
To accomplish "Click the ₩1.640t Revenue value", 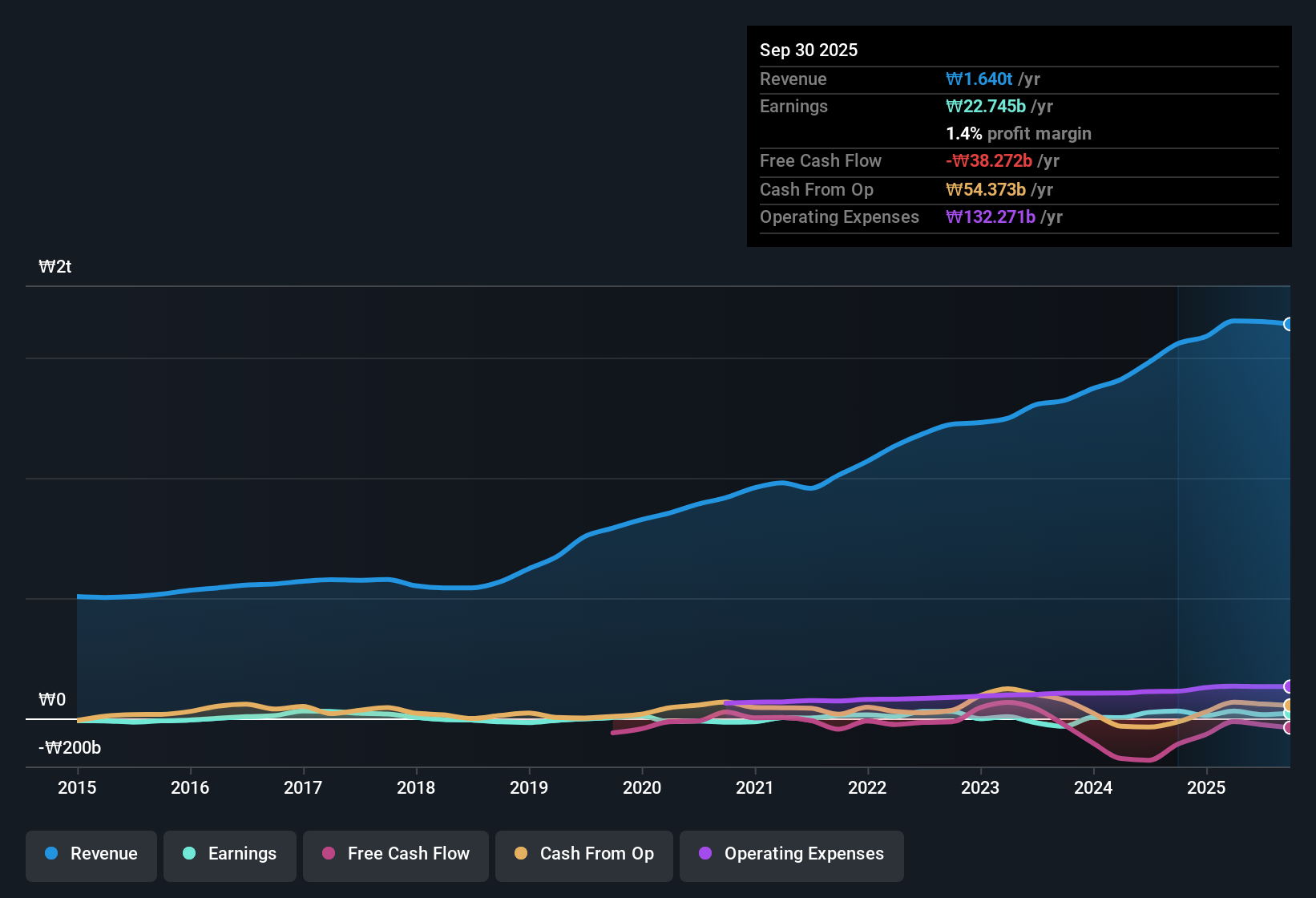I will click(979, 79).
